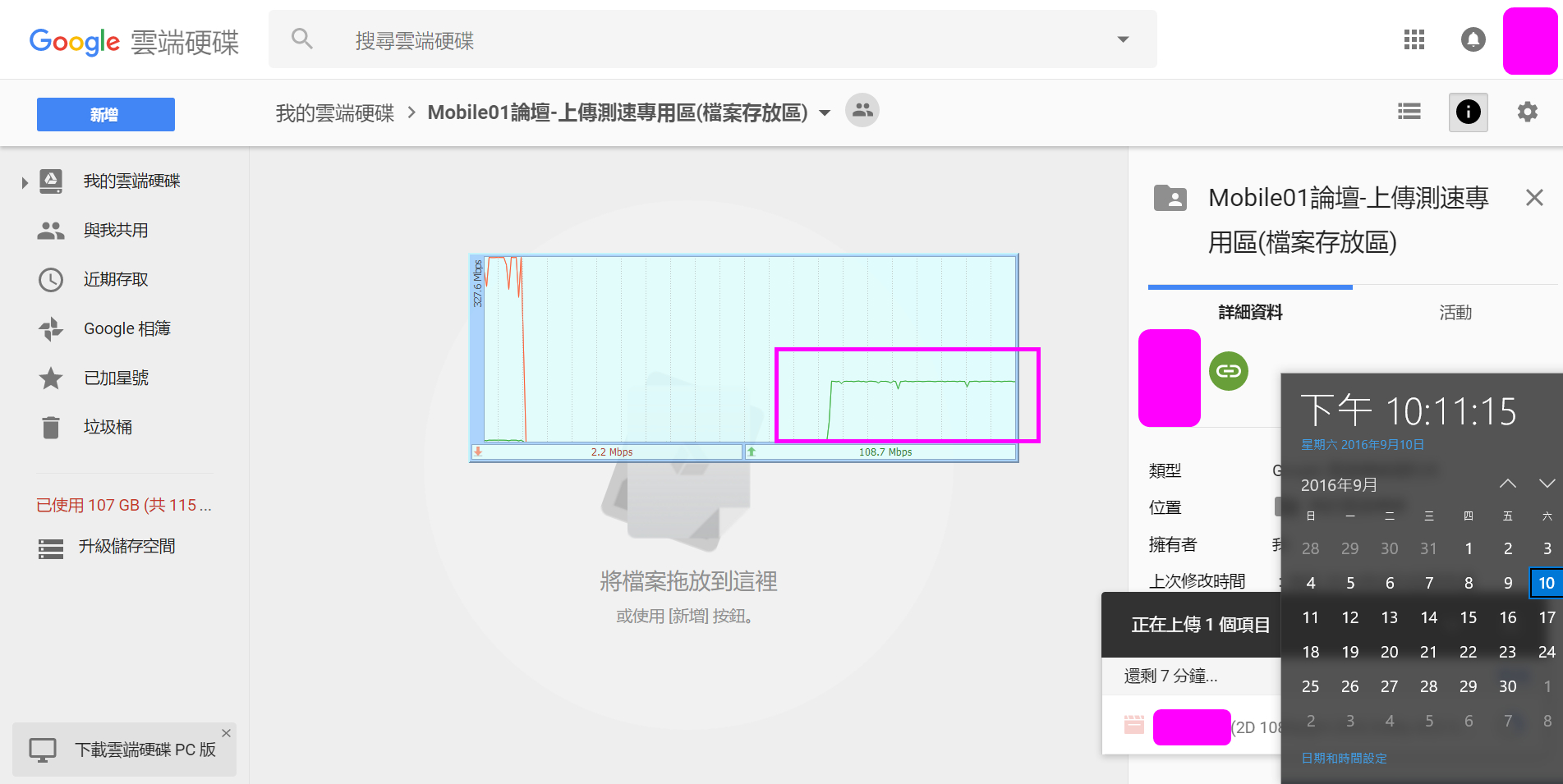The height and width of the screenshot is (784, 1563).
Task: Open folder name dropdown in breadcrumb
Action: (825, 112)
